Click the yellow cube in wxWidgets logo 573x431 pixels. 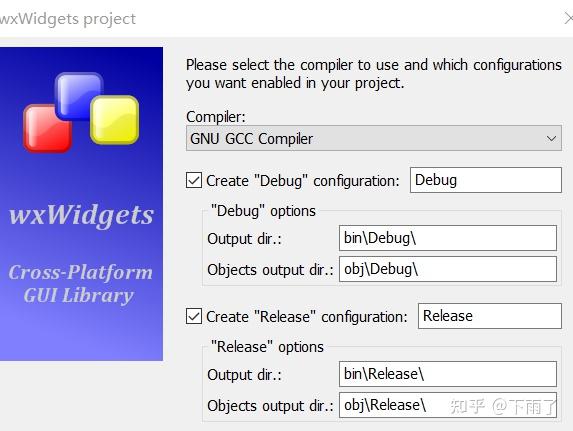115,120
